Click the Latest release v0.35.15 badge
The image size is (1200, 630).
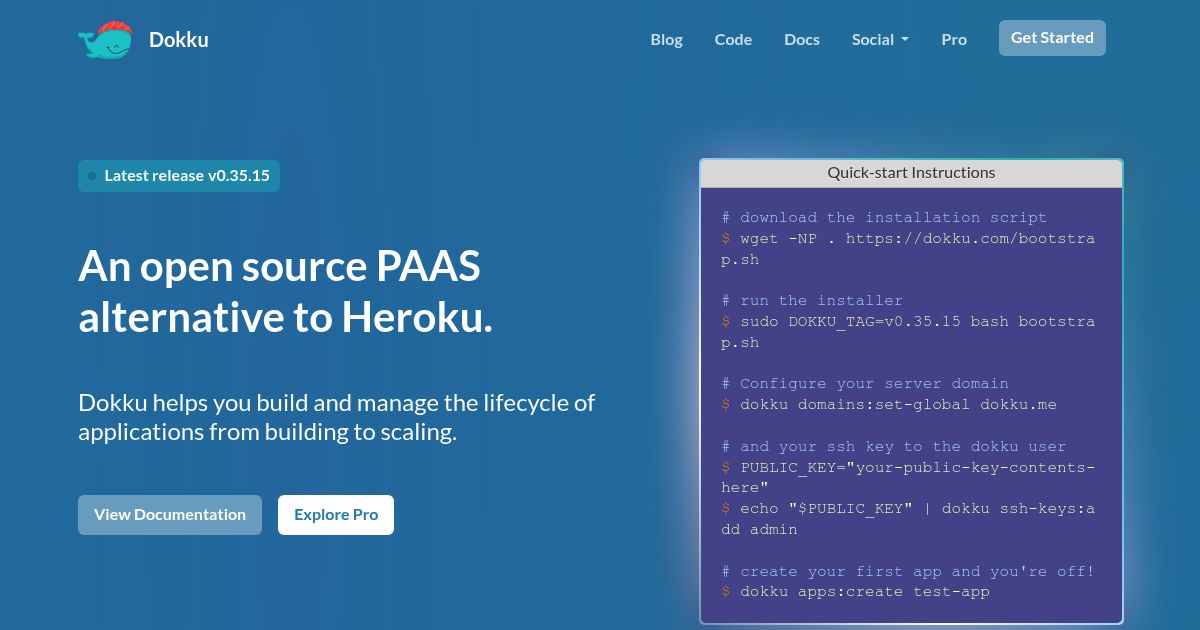click(x=179, y=175)
